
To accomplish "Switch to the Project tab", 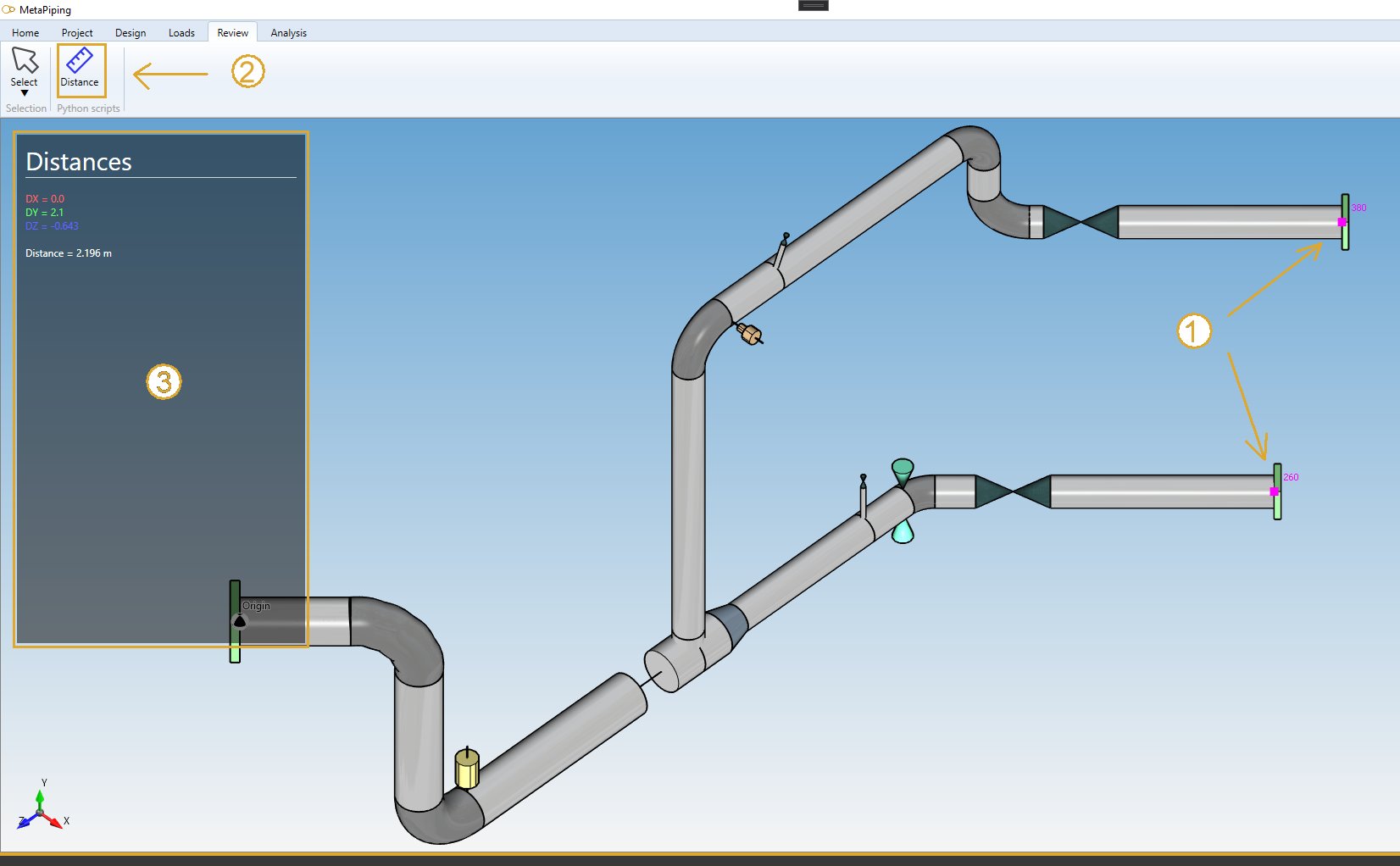I will pos(77,32).
